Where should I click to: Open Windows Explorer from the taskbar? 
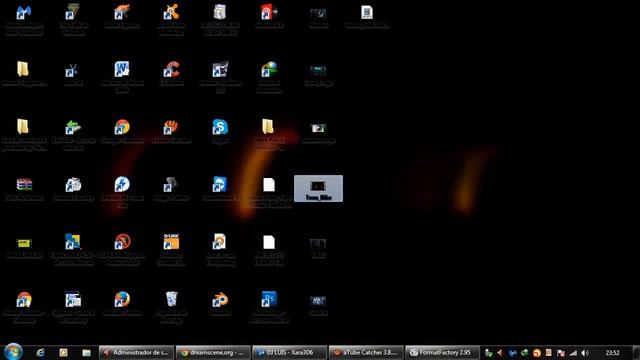86,352
